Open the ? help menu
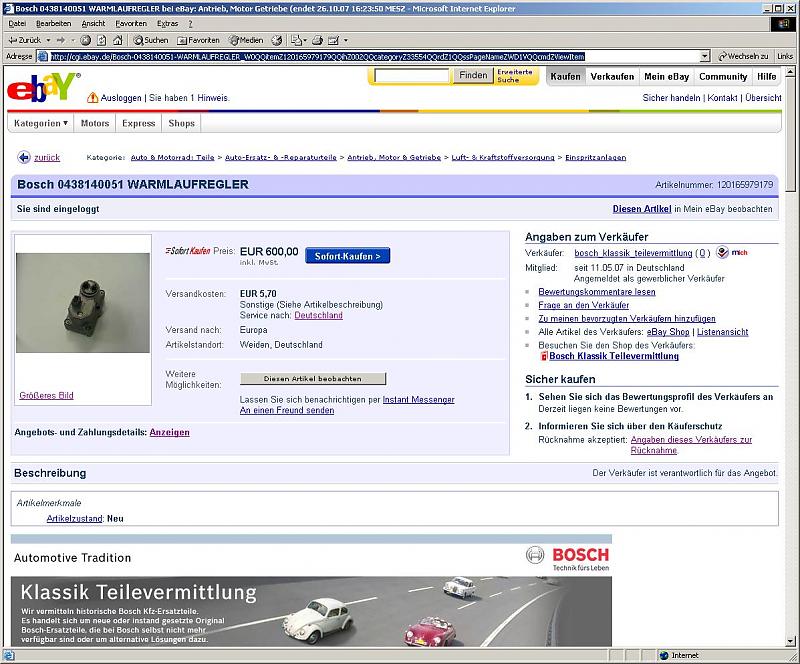Screen dimensions: 800x664 pyautogui.click(x=190, y=23)
